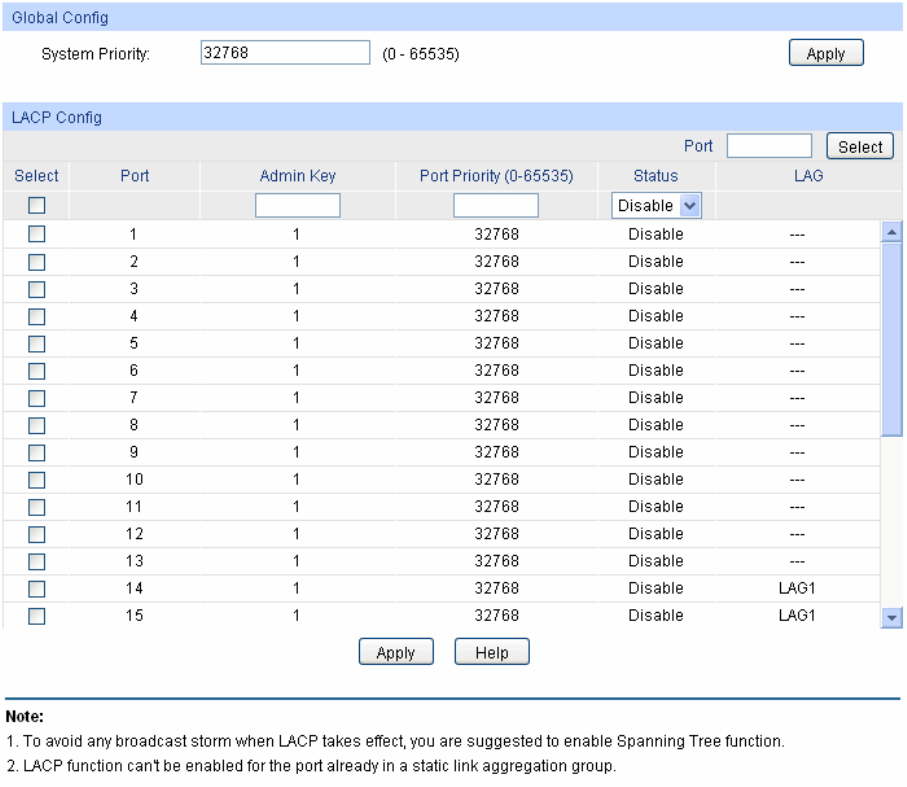Click the scroll down arrow of port list
Image resolution: width=907 pixels, height=787 pixels.
click(x=892, y=618)
